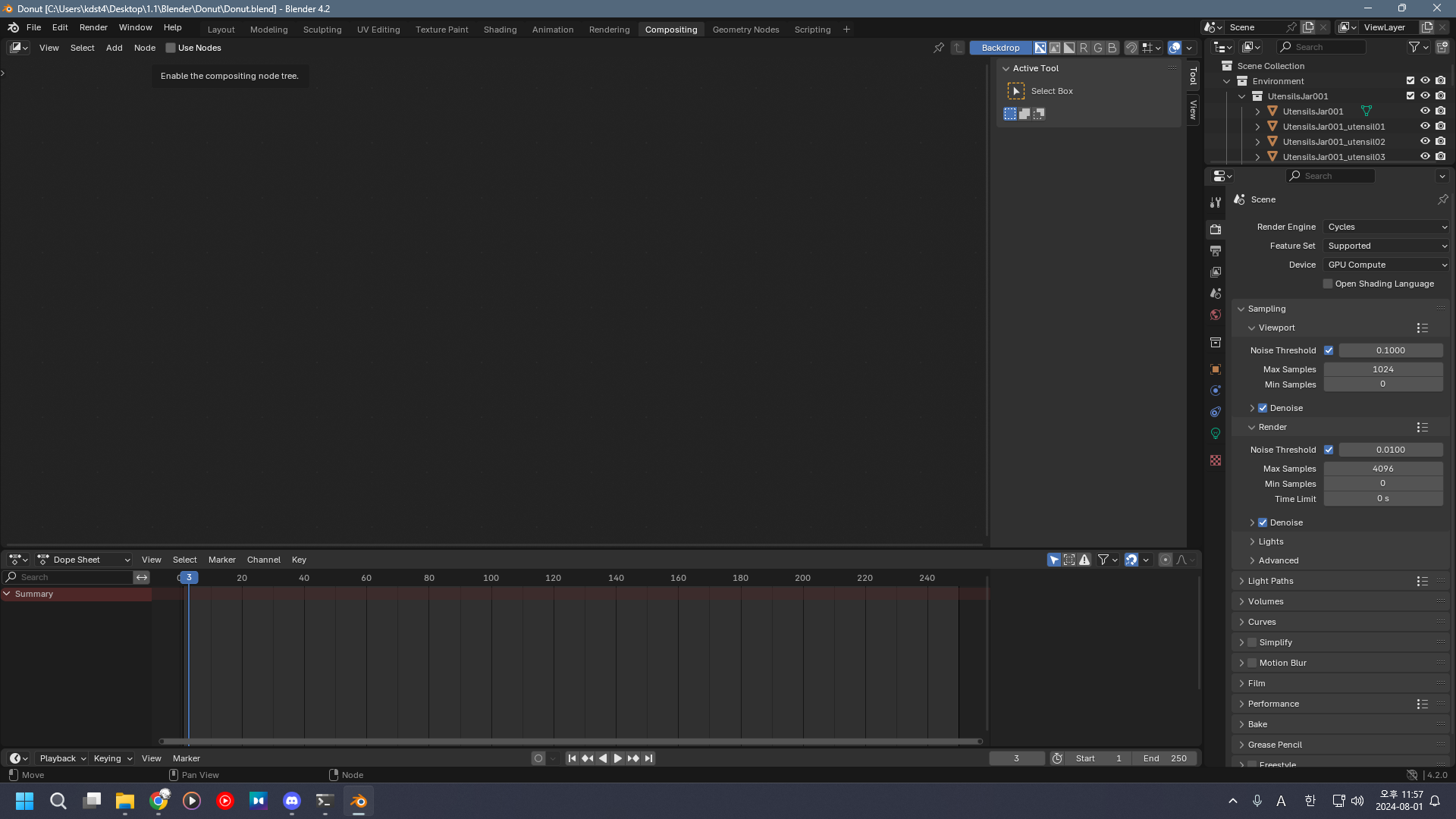This screenshot has width=1456, height=819.
Task: Open the Object properties tab icon
Action: tap(1216, 369)
